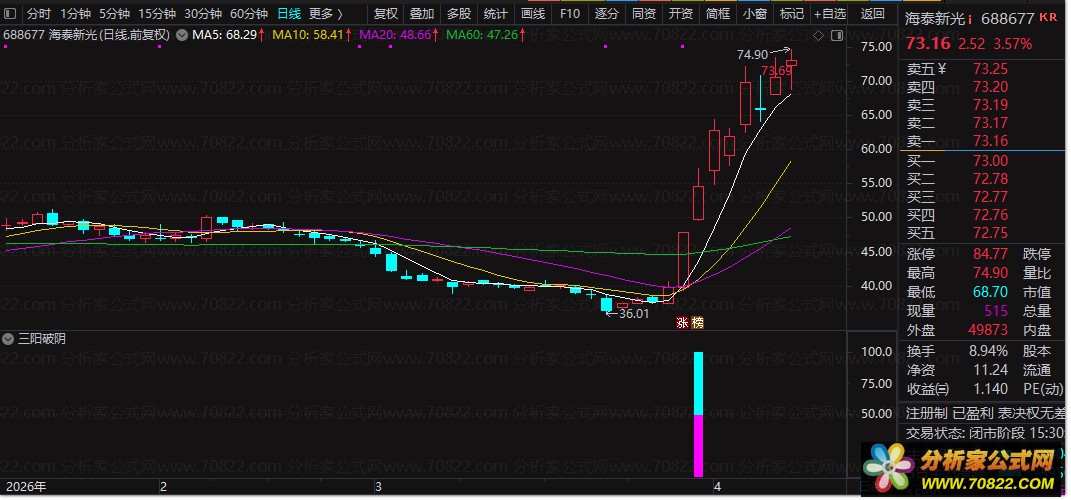Select the 日线 daily period
Screen dimensions: 1071x500
point(289,14)
